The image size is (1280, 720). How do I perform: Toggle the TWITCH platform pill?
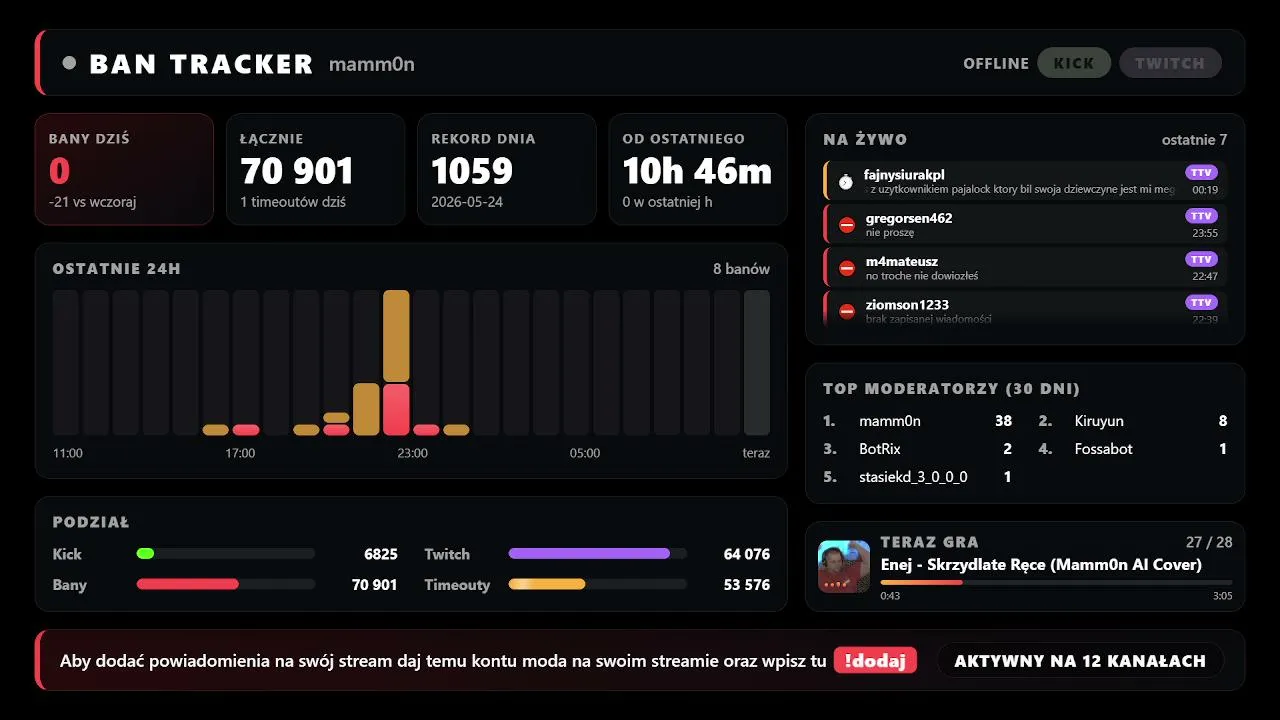coord(1170,63)
